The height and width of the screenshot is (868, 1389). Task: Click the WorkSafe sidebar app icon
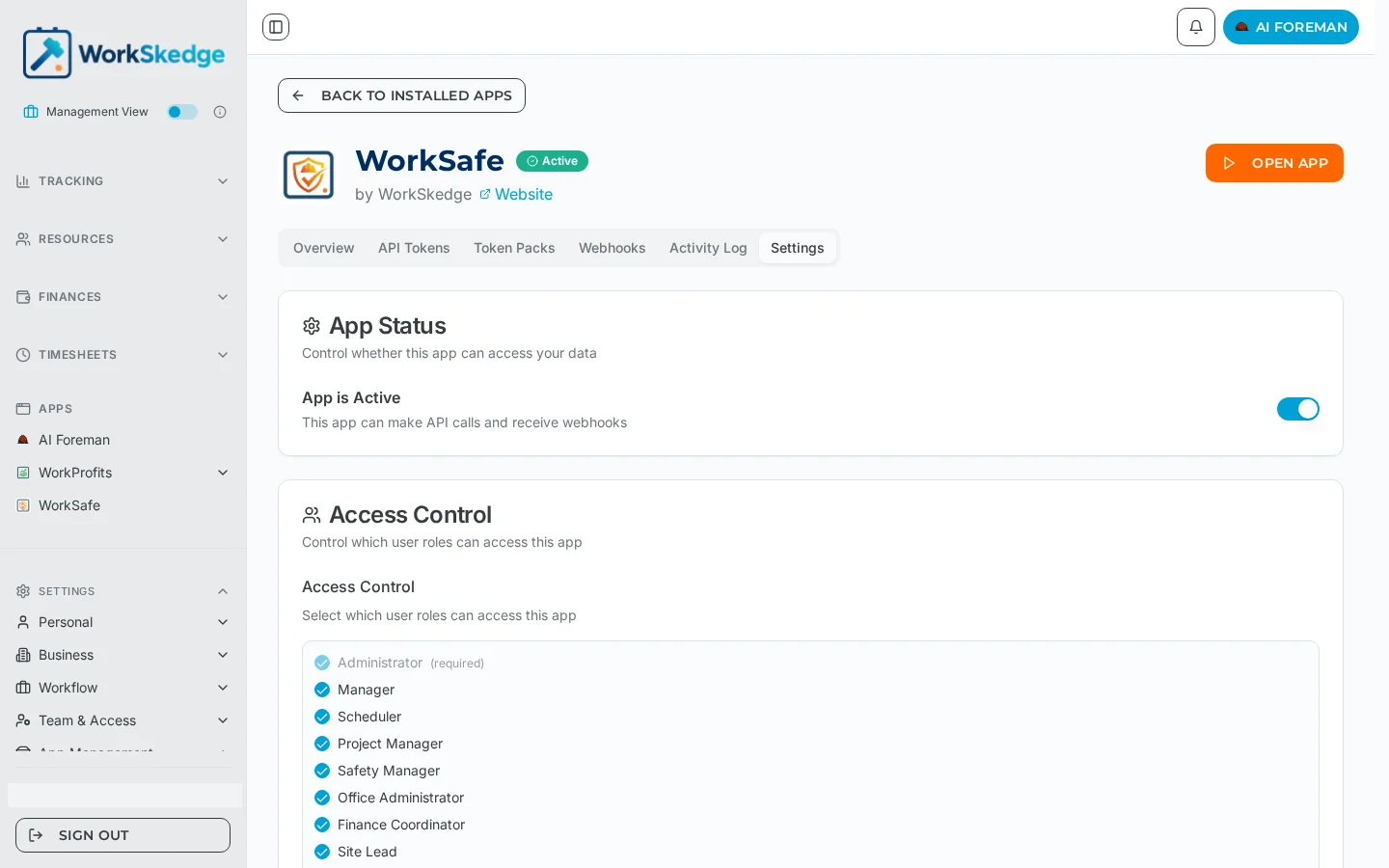click(x=23, y=505)
